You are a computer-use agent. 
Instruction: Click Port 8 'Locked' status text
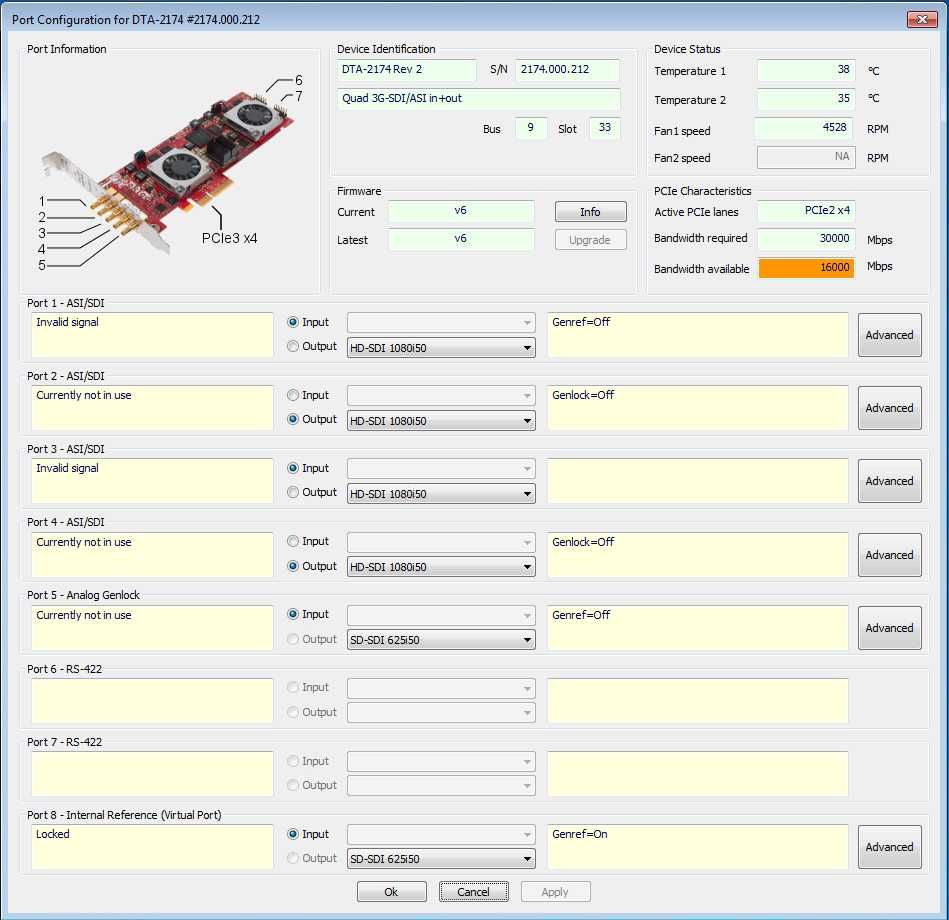tap(53, 834)
